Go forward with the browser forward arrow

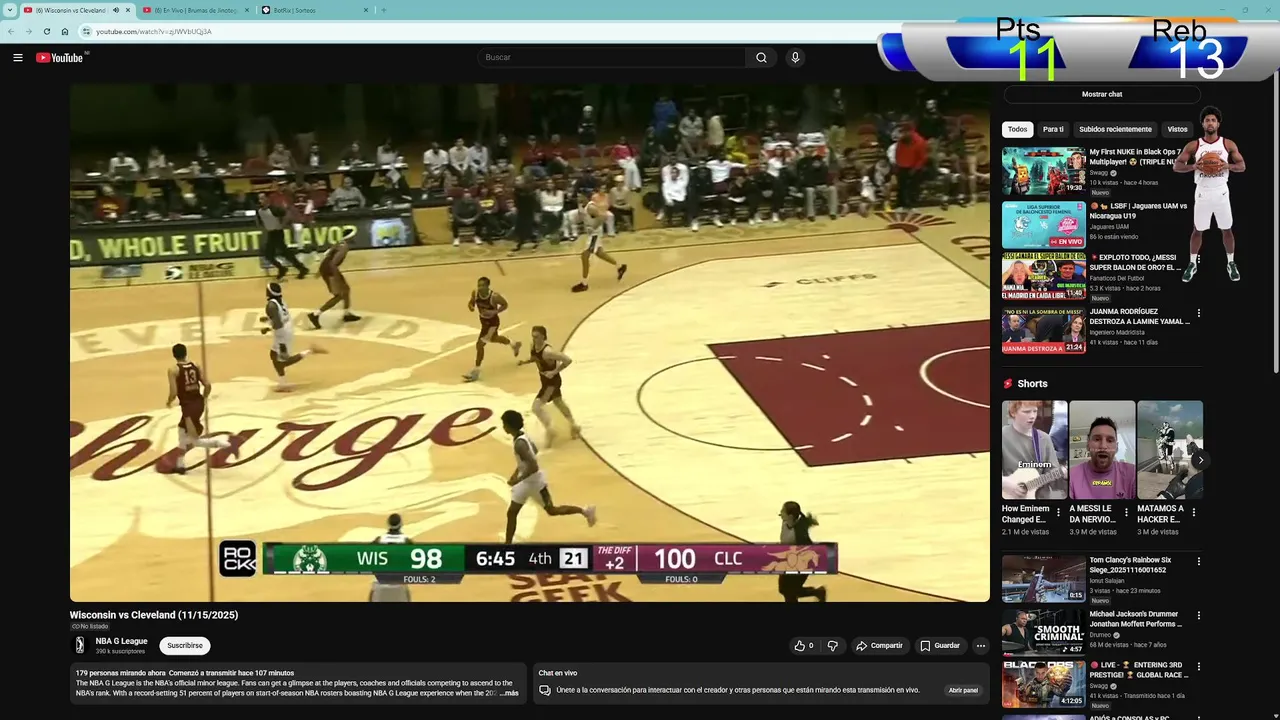(28, 31)
